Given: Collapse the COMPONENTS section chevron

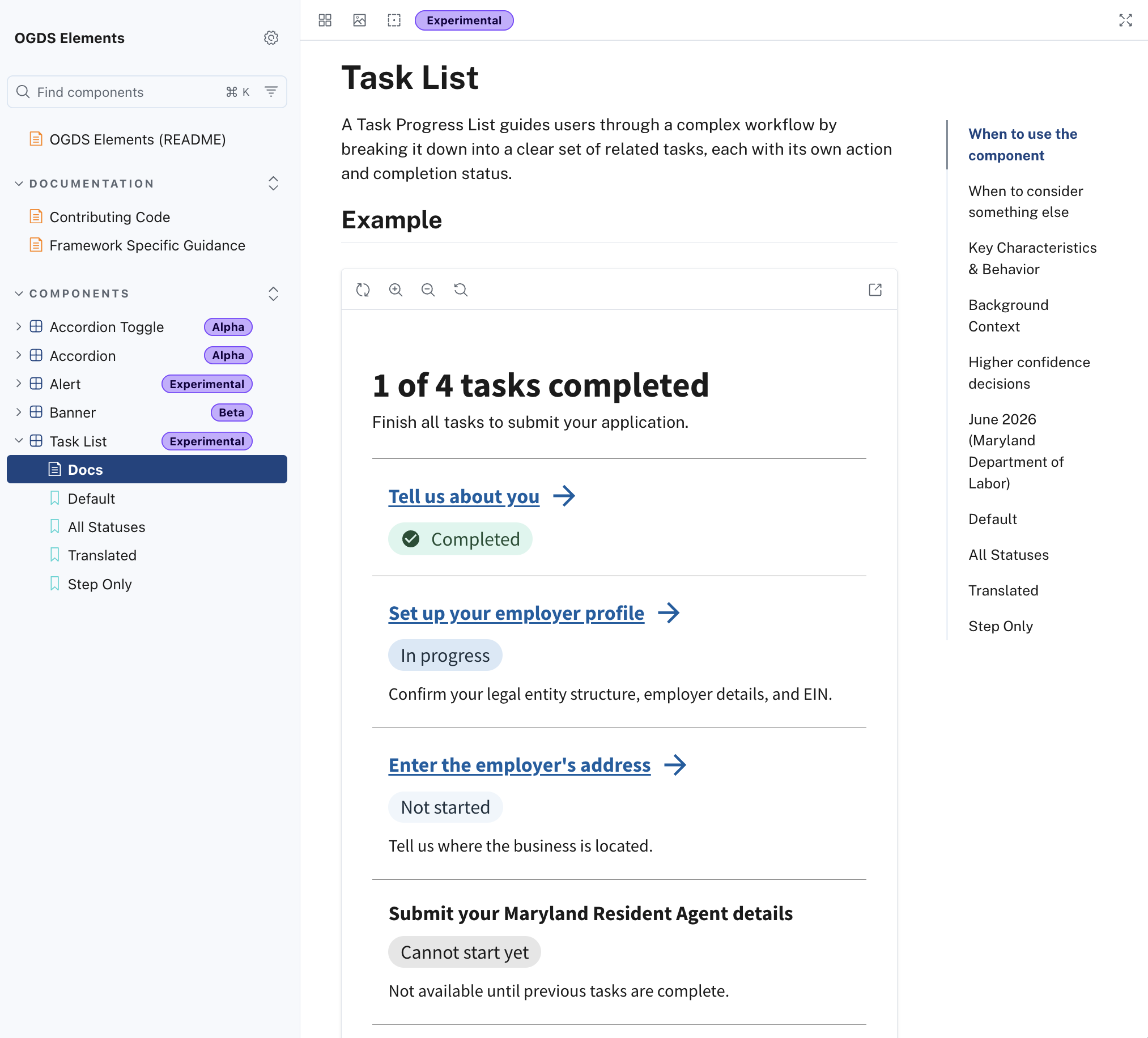Looking at the screenshot, I should click(19, 293).
